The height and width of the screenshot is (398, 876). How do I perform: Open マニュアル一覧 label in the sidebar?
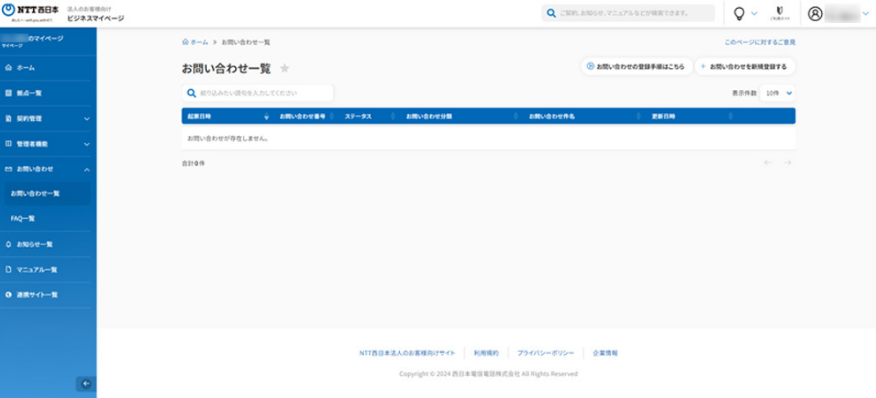click(37, 269)
